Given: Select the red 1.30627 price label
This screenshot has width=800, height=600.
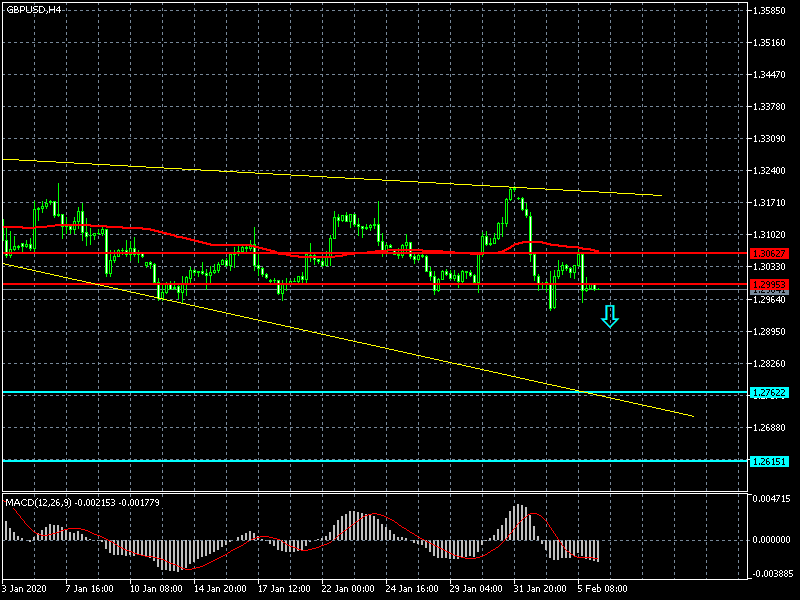Looking at the screenshot, I should 769,254.
